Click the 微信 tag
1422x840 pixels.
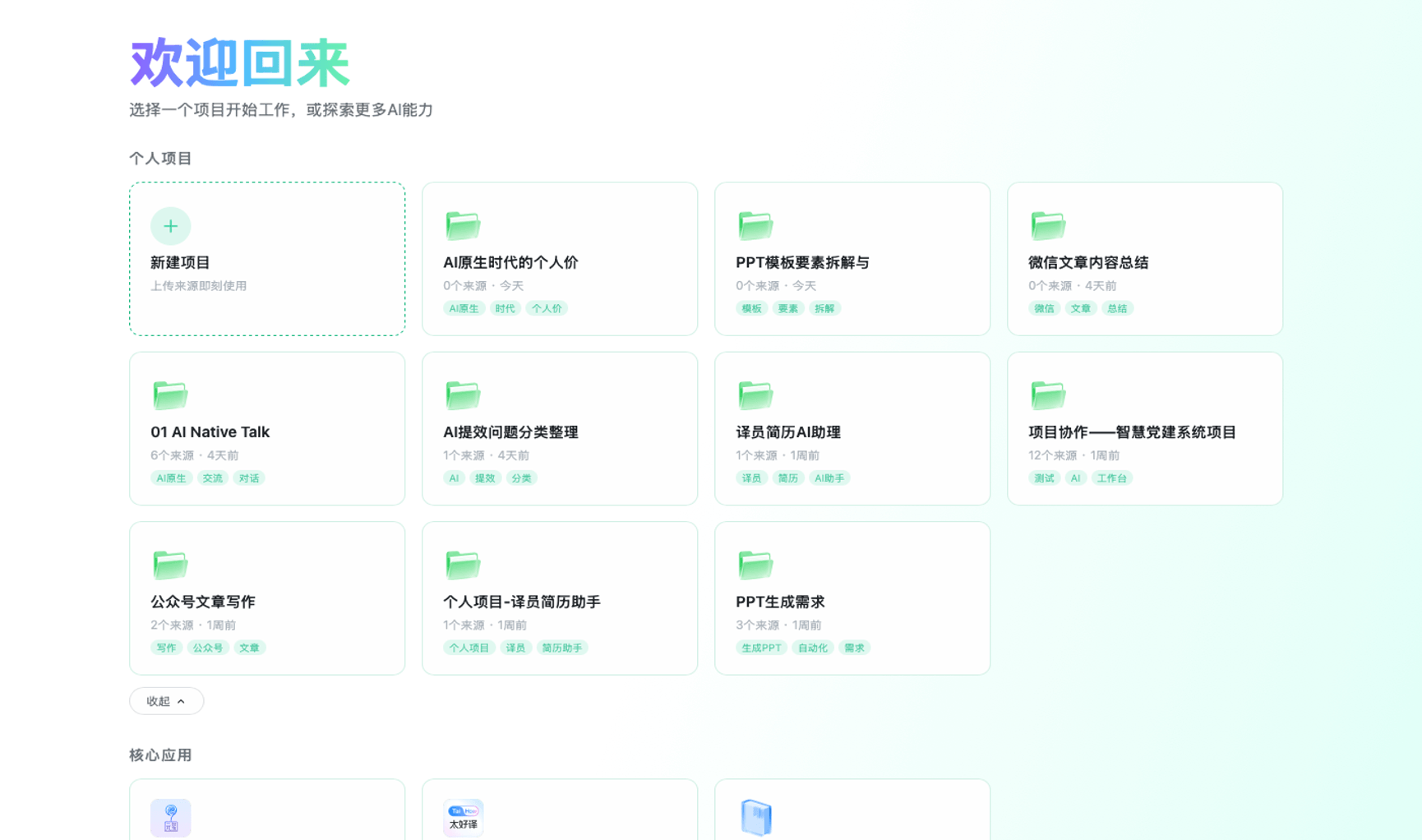coord(1044,309)
